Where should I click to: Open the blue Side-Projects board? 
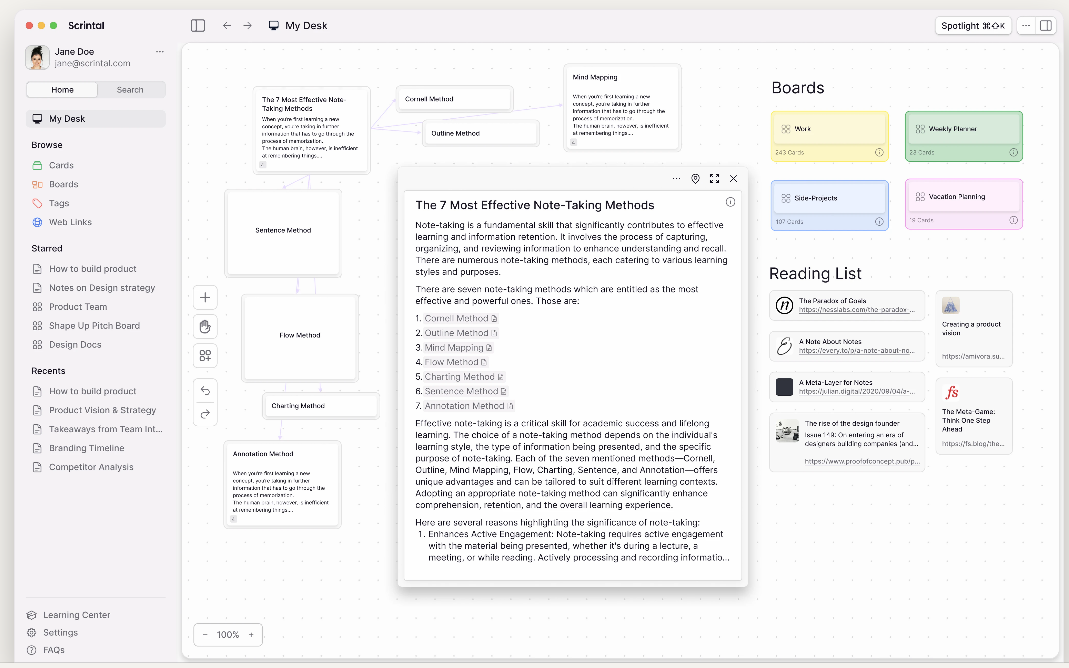click(x=830, y=205)
